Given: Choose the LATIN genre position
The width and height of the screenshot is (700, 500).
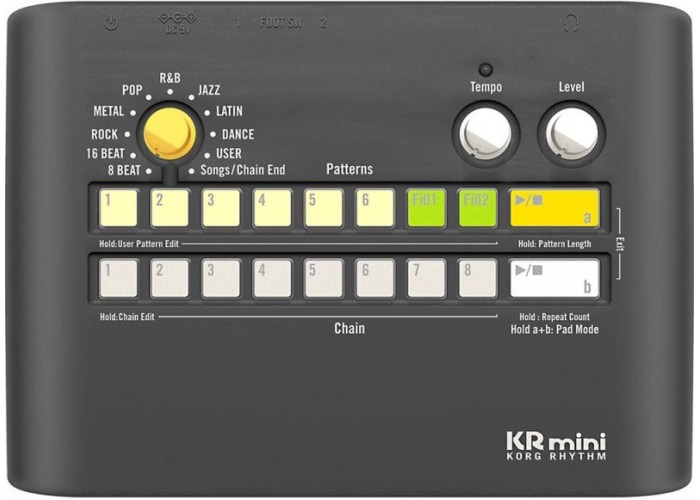Looking at the screenshot, I should tap(229, 111).
